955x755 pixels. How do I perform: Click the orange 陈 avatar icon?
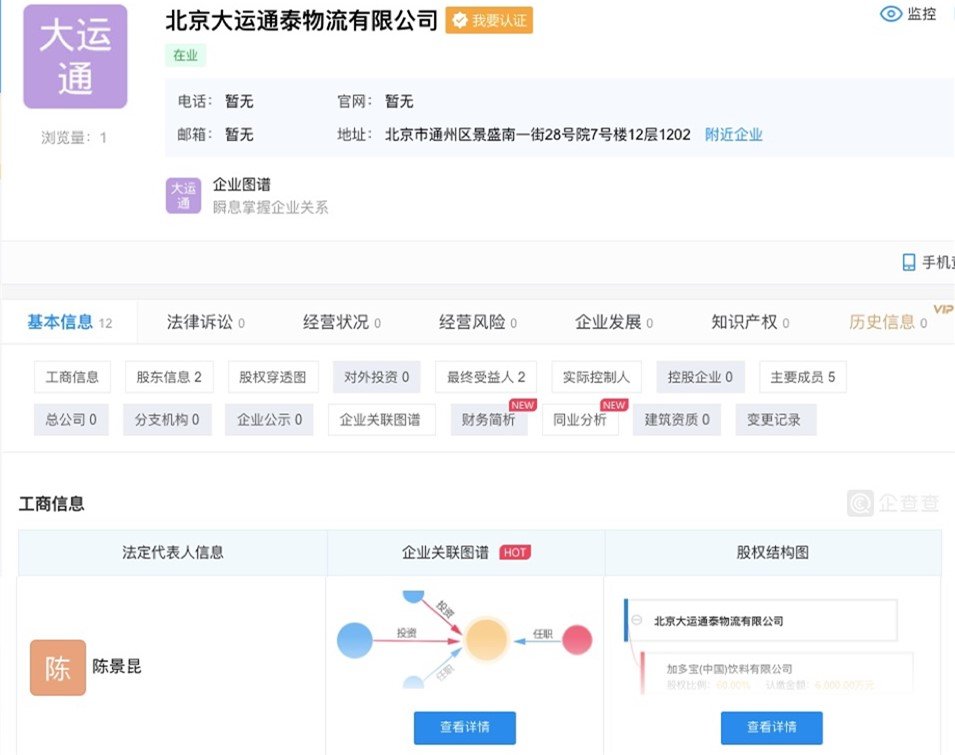(58, 668)
